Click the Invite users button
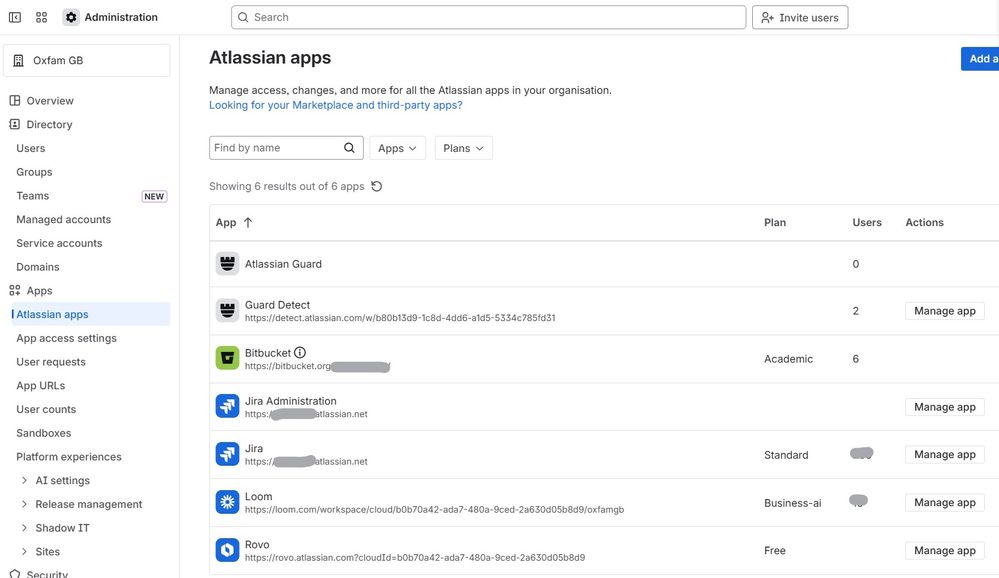 pyautogui.click(x=800, y=17)
